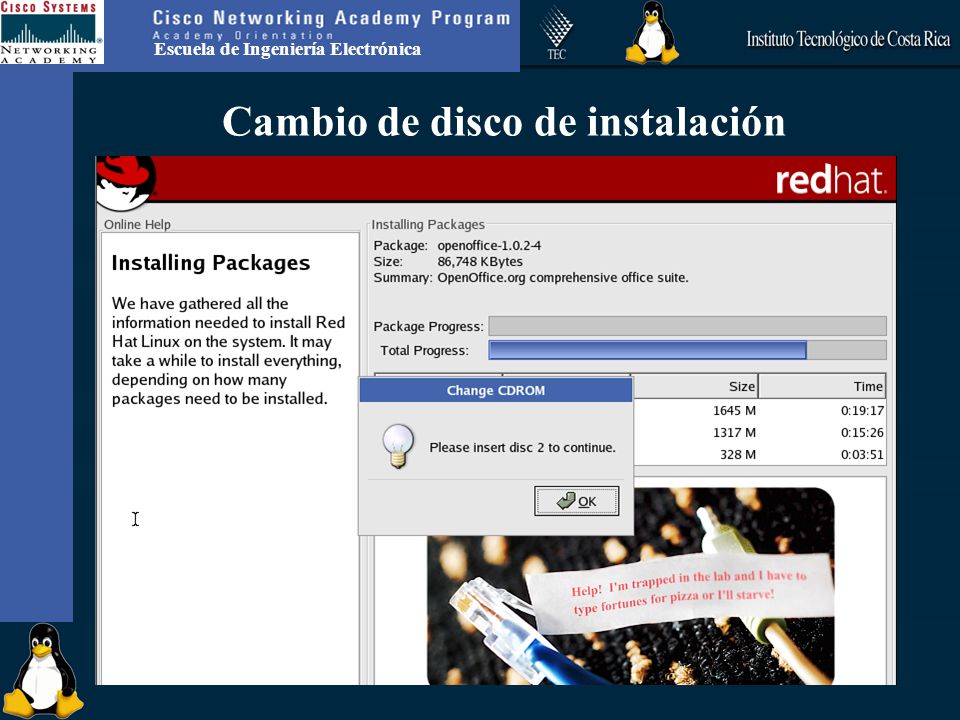Click the Total Progress bar
This screenshot has height=720, width=960.
coord(688,350)
